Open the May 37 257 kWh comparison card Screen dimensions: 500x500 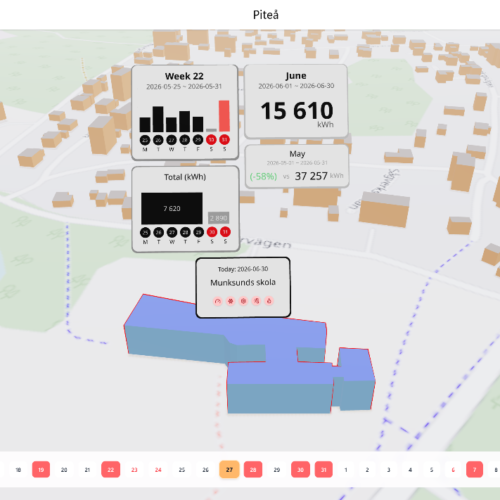(297, 166)
